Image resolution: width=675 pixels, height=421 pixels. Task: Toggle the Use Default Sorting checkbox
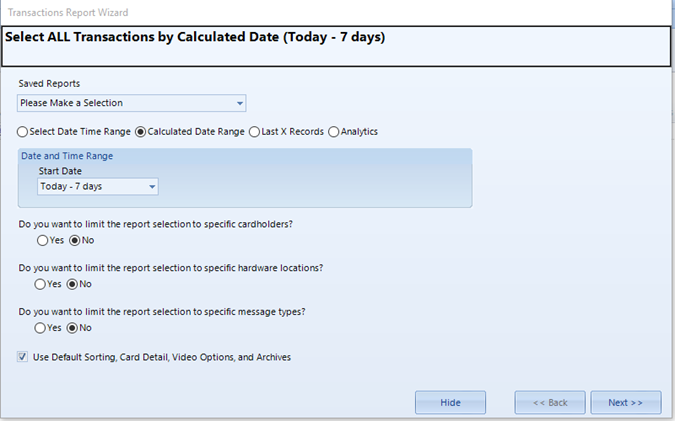click(x=23, y=357)
